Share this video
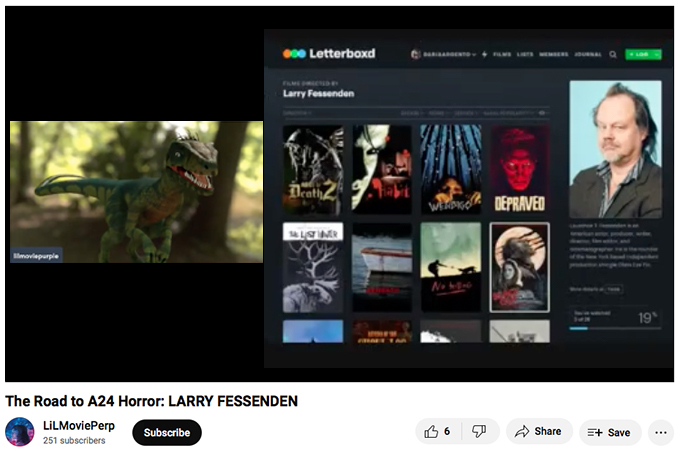Screen dimensions: 680x456 538,432
